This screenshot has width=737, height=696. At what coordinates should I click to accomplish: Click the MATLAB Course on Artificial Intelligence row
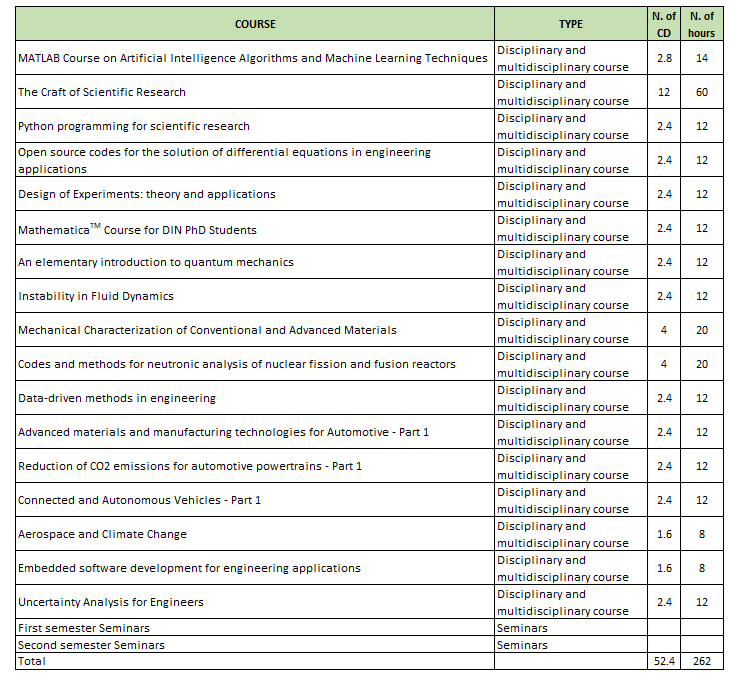[253, 58]
